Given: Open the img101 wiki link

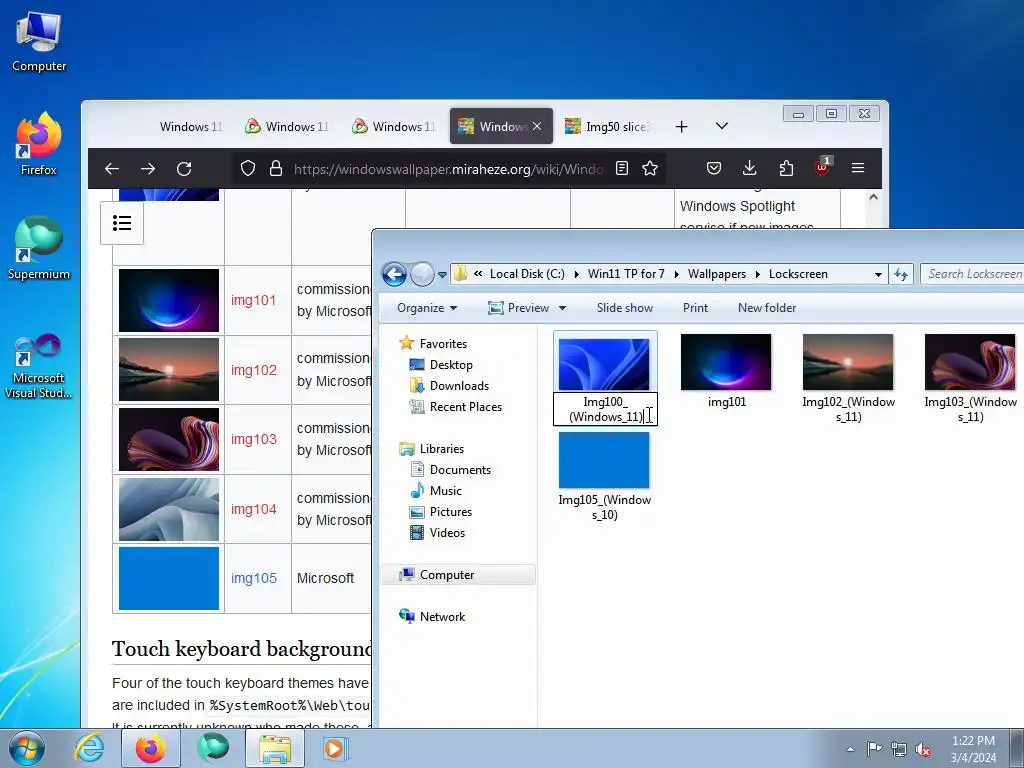Looking at the screenshot, I should click(253, 300).
